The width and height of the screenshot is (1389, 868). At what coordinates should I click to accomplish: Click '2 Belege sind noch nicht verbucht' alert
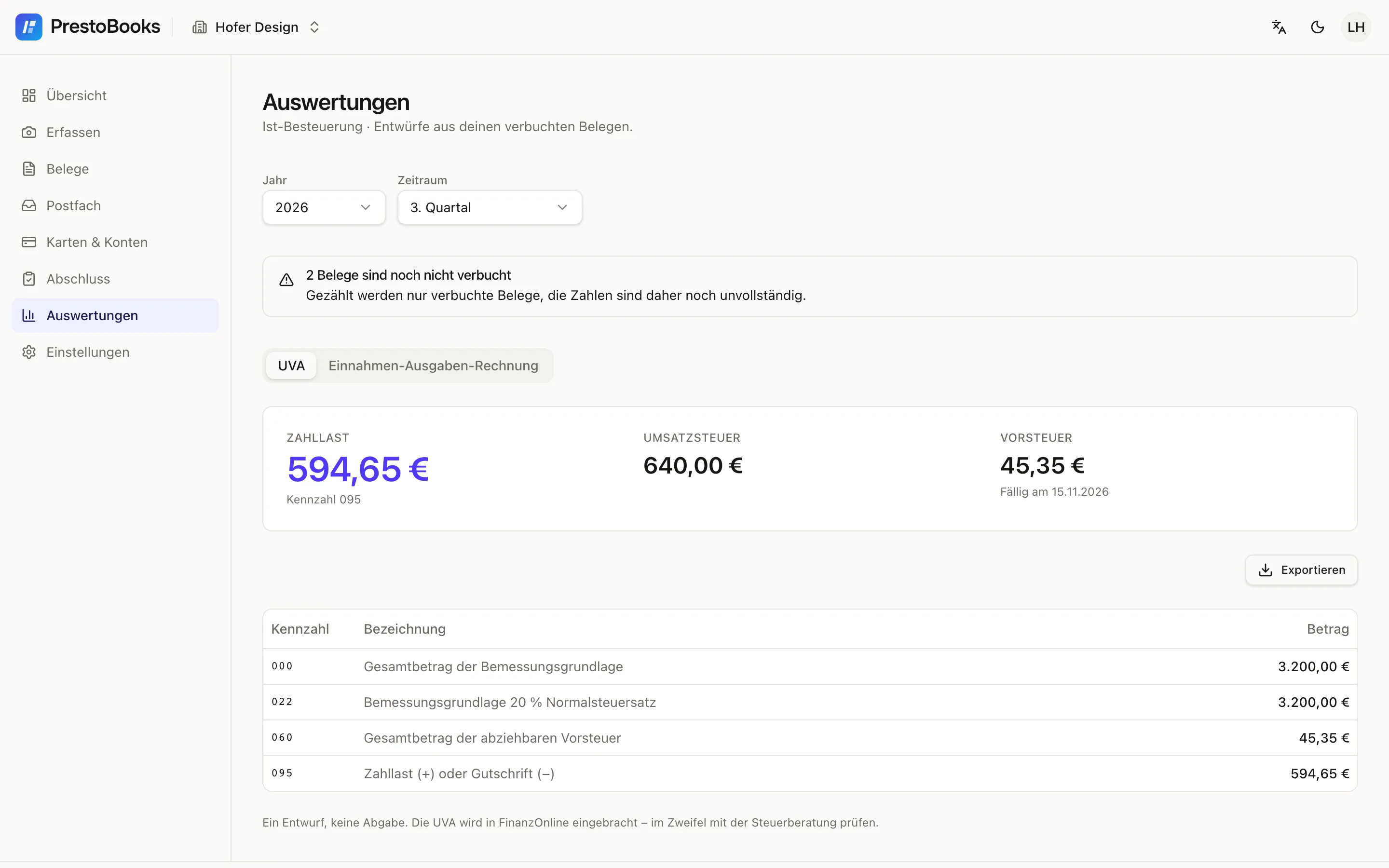coord(810,286)
